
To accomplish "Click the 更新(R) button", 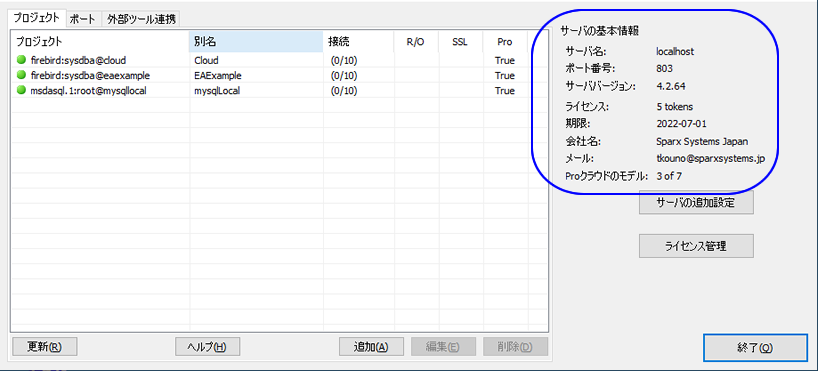I will [x=44, y=346].
